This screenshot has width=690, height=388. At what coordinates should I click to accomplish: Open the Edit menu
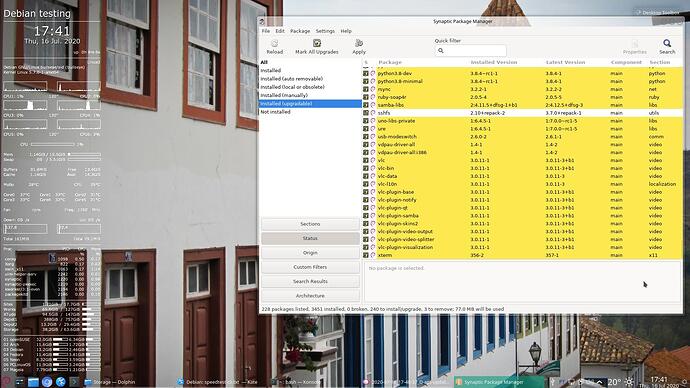click(280, 31)
